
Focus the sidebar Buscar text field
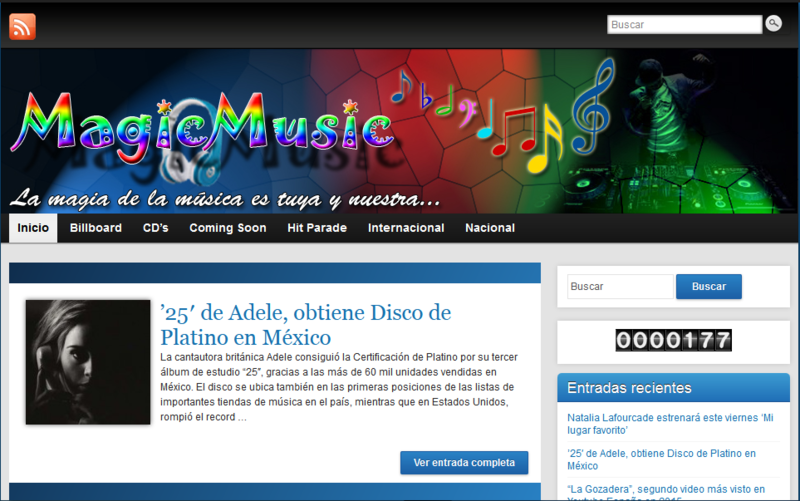pyautogui.click(x=620, y=287)
